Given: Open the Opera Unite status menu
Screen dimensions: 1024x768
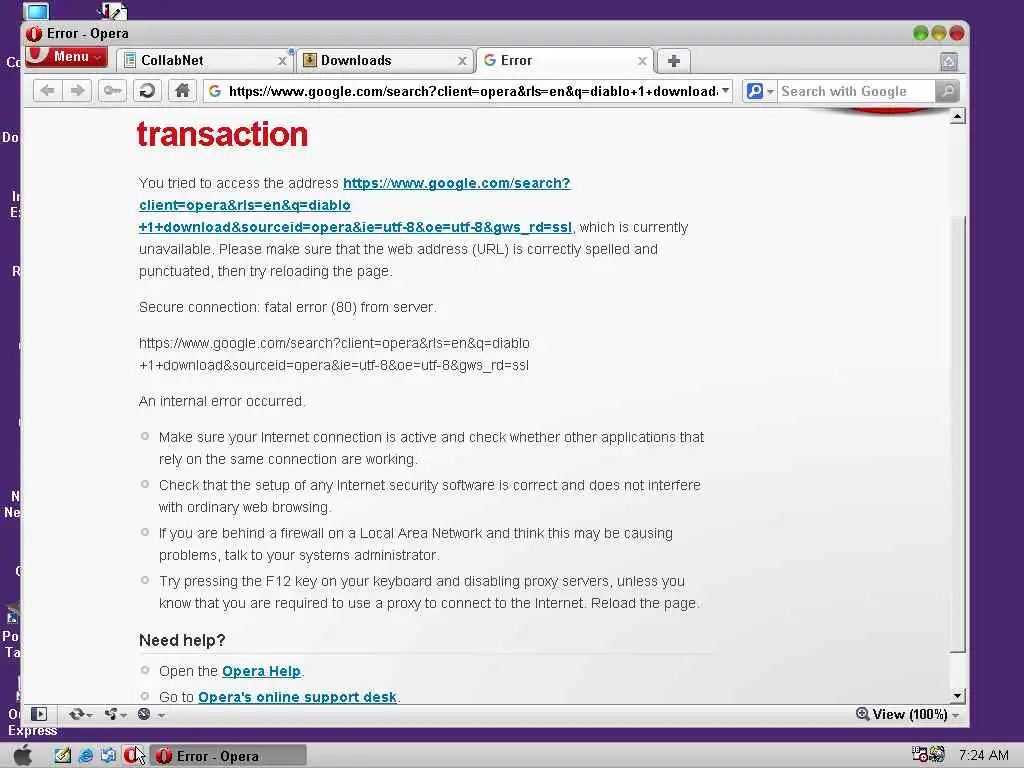Looking at the screenshot, I should (x=116, y=714).
